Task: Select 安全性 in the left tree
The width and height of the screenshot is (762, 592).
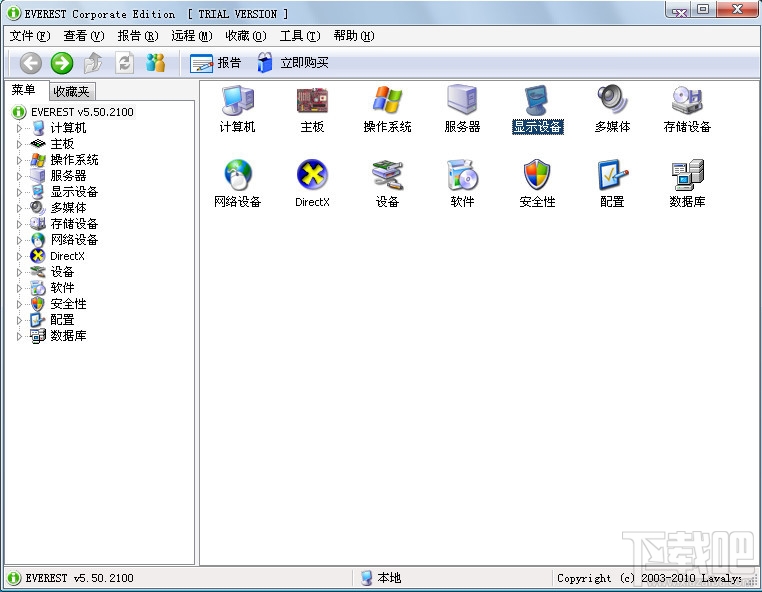Action: 69,305
